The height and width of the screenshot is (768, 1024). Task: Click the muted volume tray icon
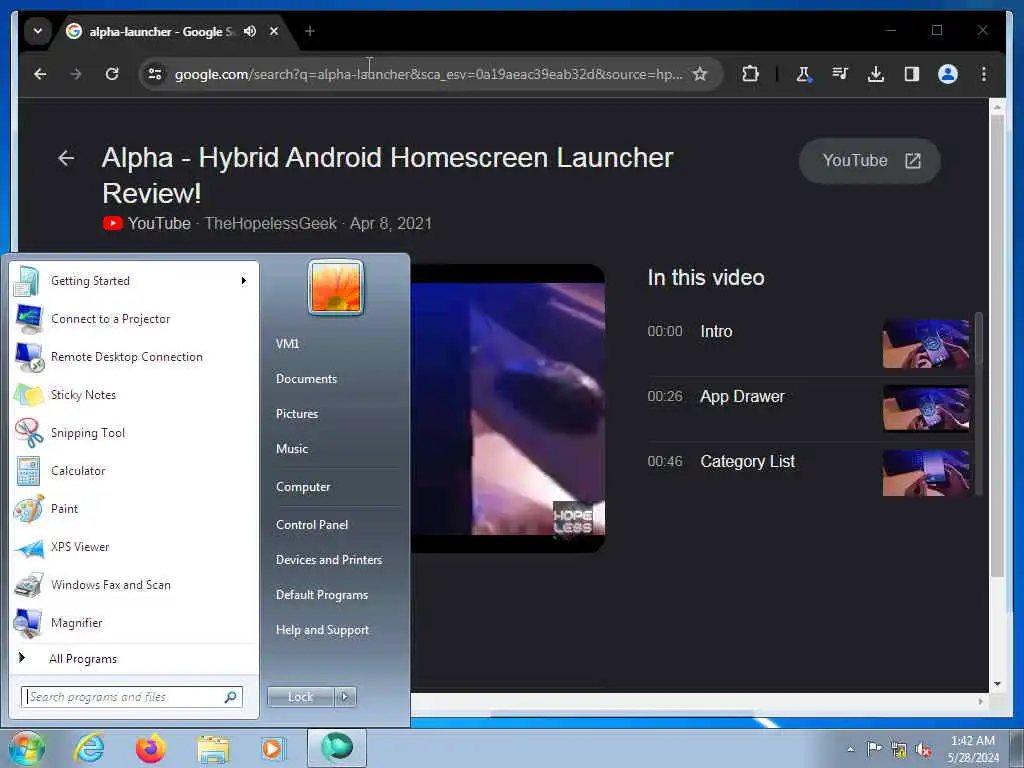tap(923, 750)
